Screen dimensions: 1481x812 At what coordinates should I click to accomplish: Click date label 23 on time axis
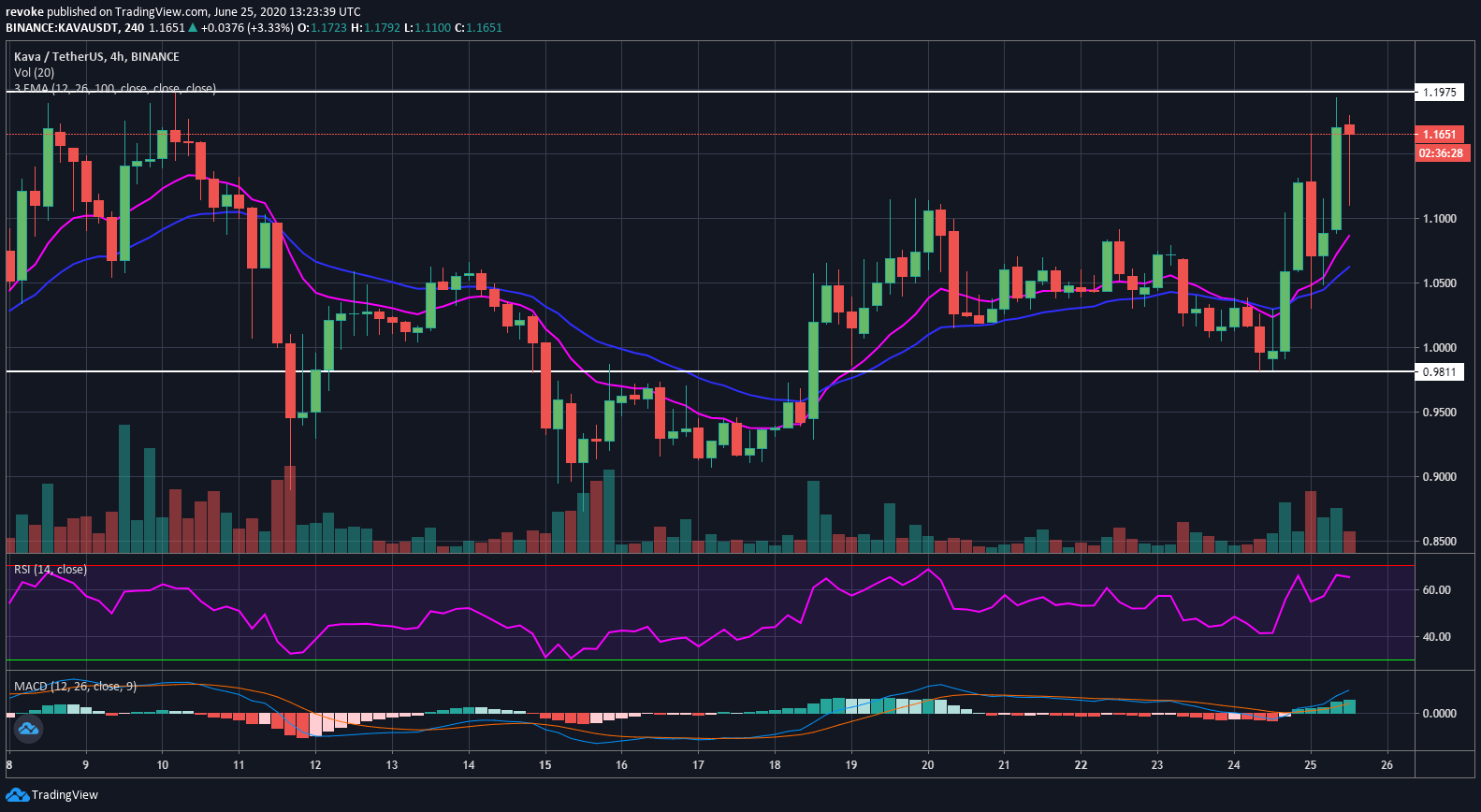[x=1157, y=765]
